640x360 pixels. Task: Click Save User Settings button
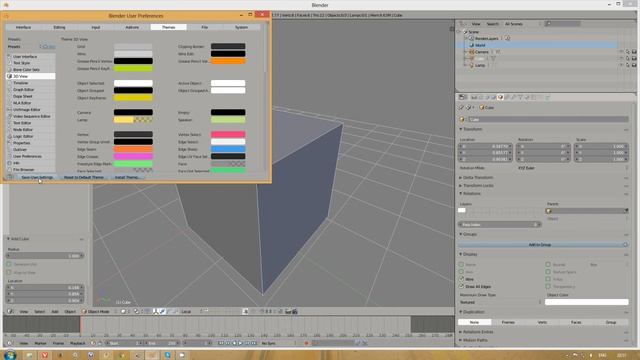point(37,178)
